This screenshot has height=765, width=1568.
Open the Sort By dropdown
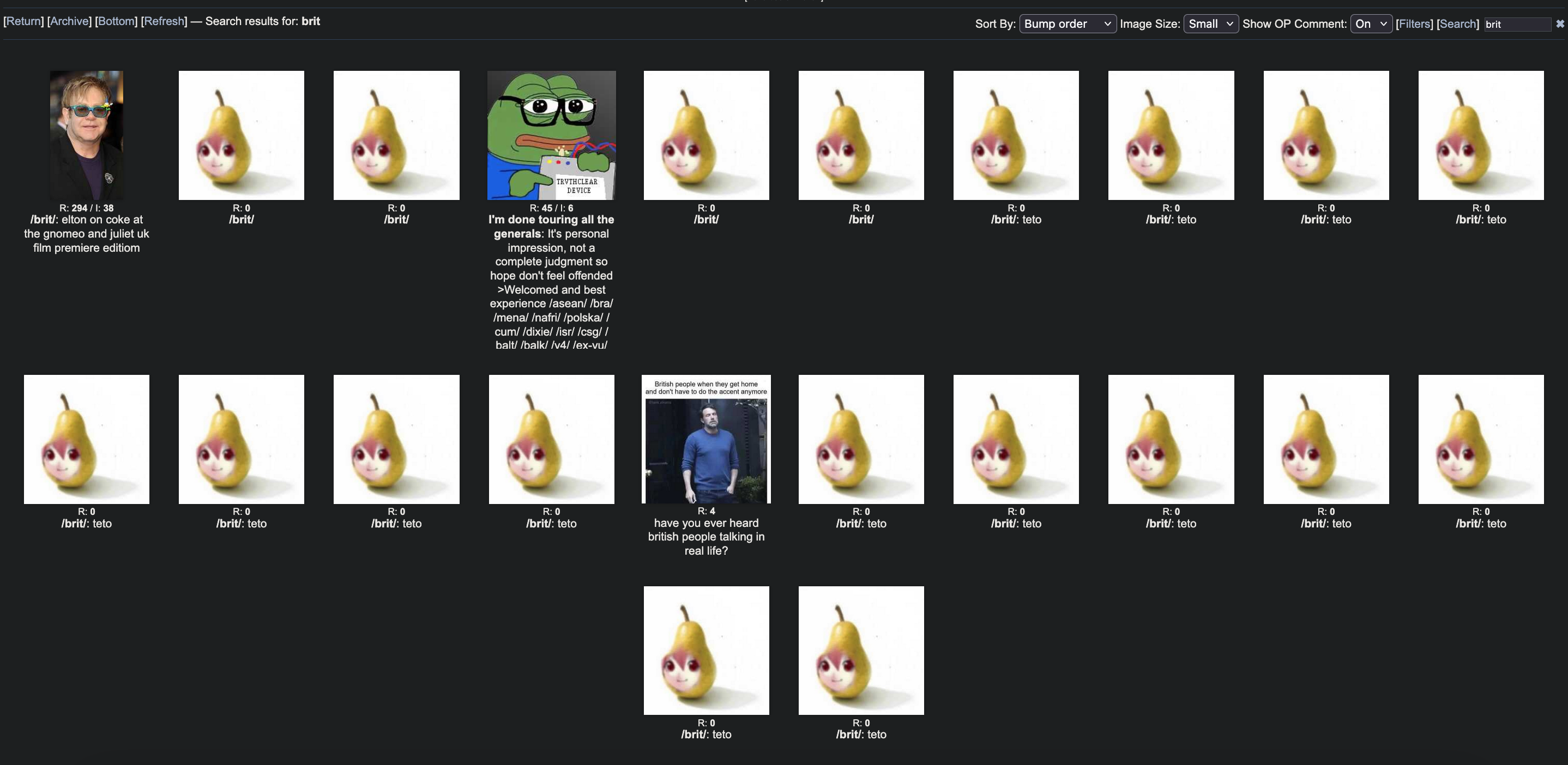tap(1068, 24)
